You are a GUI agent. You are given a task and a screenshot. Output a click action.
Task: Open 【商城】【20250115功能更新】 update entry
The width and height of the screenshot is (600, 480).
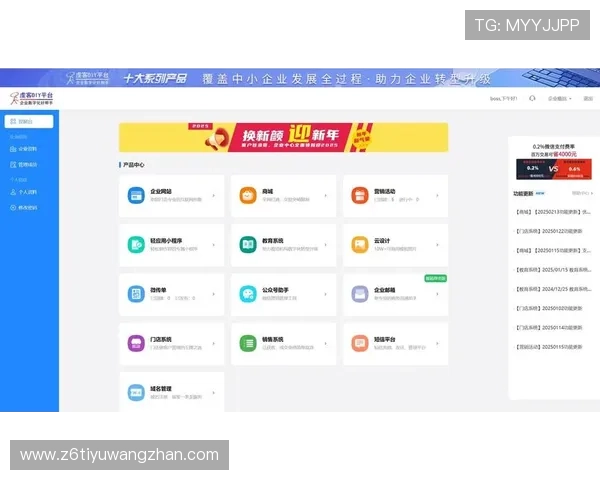point(553,250)
